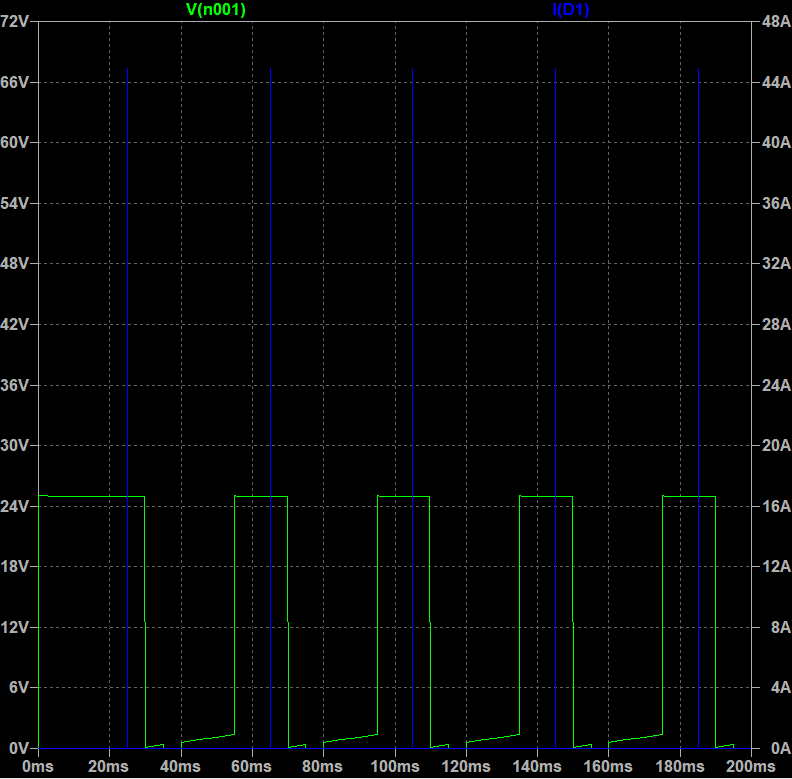Click the 72V voltage axis label
This screenshot has height=779, width=792.
[15, 21]
